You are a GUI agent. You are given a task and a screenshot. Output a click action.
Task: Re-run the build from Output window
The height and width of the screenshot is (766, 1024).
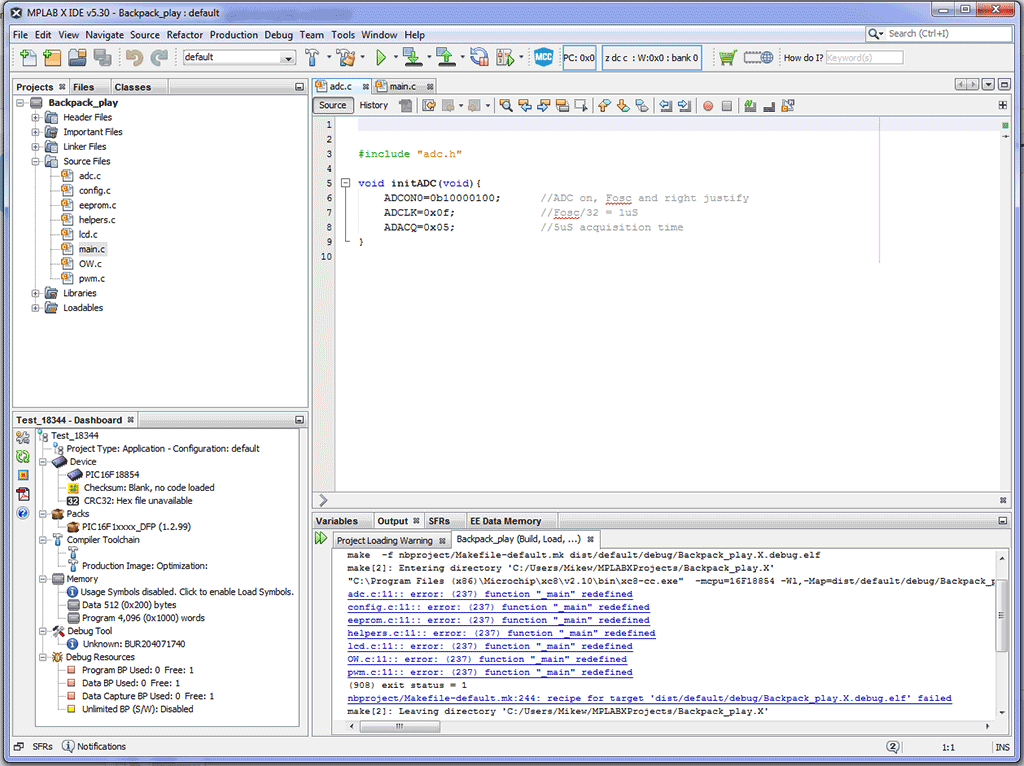pyautogui.click(x=321, y=538)
